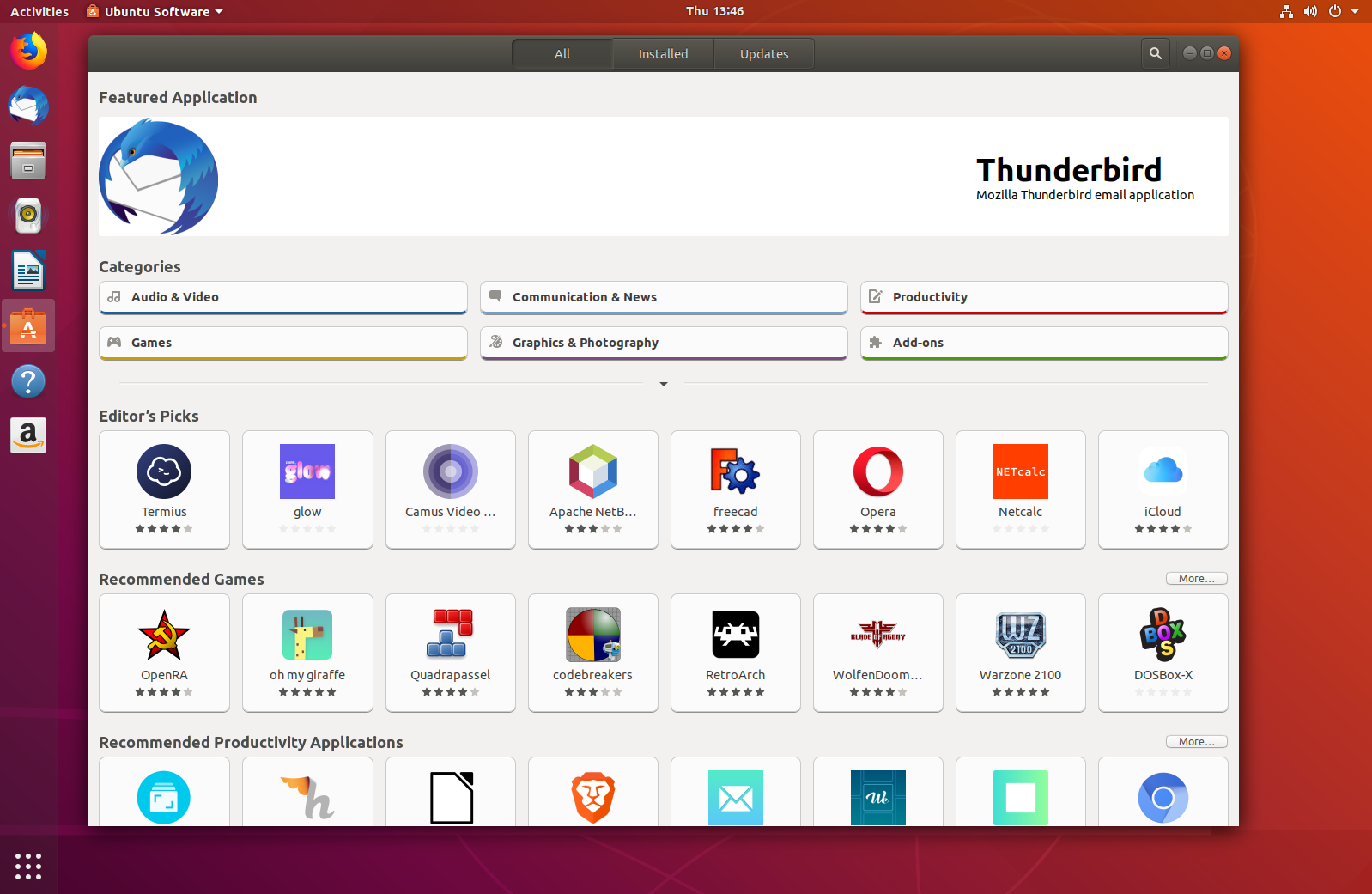Image resolution: width=1372 pixels, height=894 pixels.
Task: Open the Termius app tile
Action: [164, 490]
